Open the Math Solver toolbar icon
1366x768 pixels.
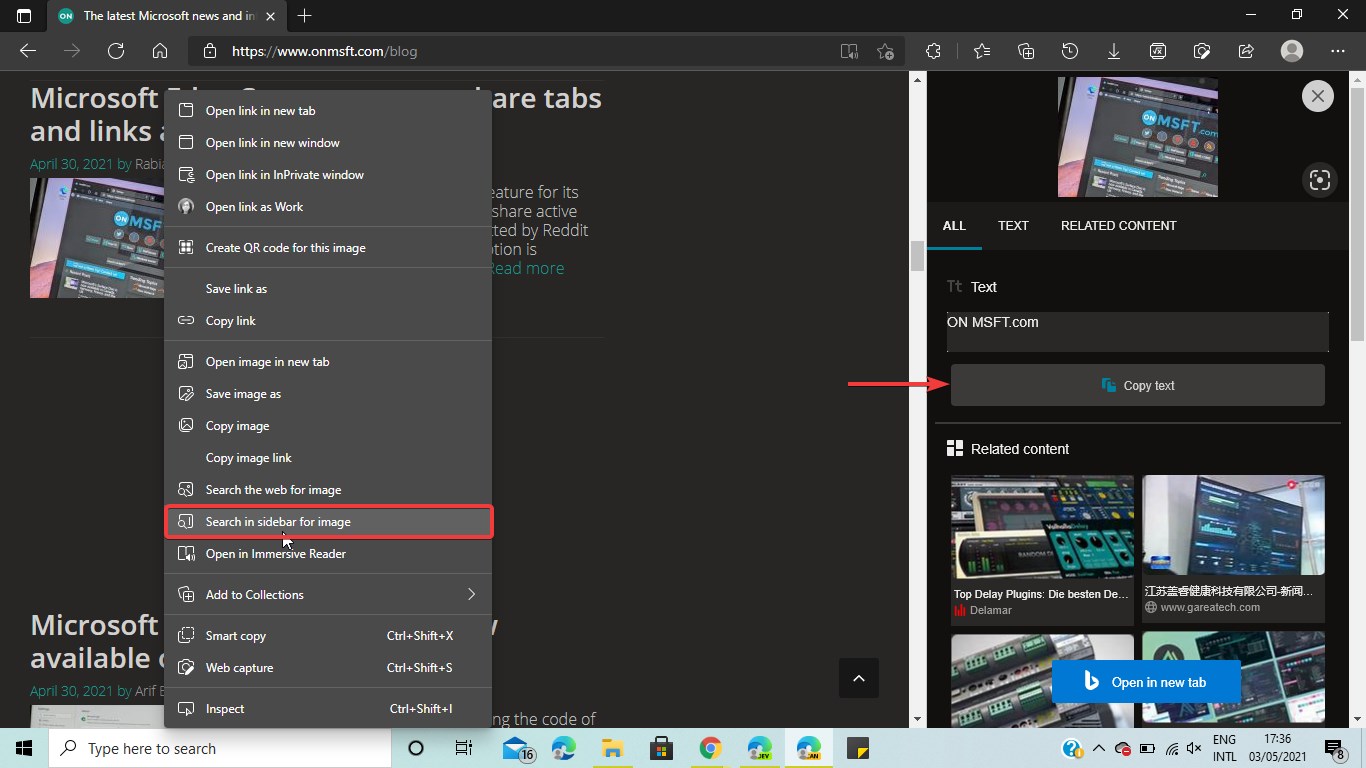click(x=1158, y=51)
